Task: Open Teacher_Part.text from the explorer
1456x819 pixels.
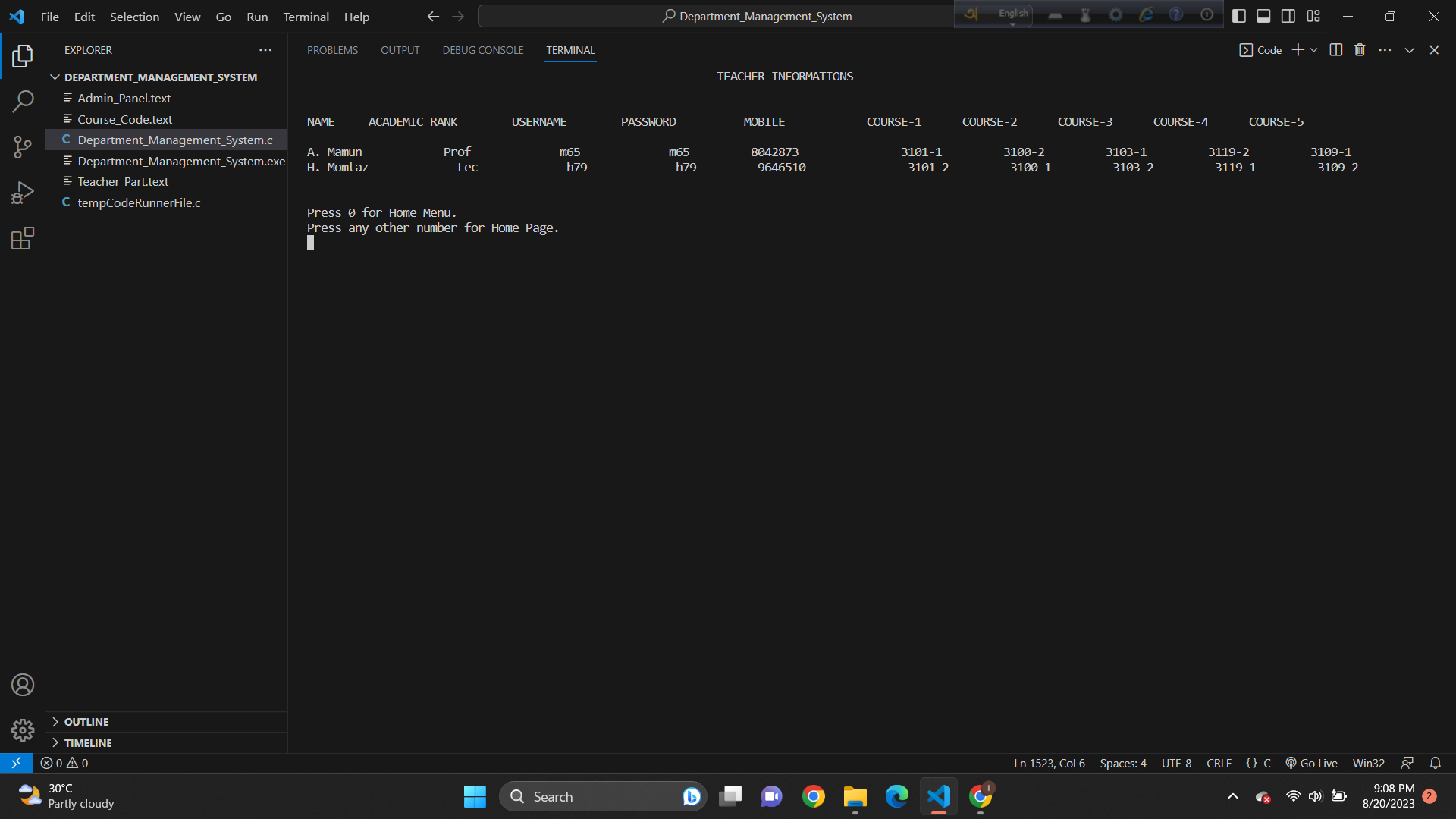Action: (x=124, y=181)
